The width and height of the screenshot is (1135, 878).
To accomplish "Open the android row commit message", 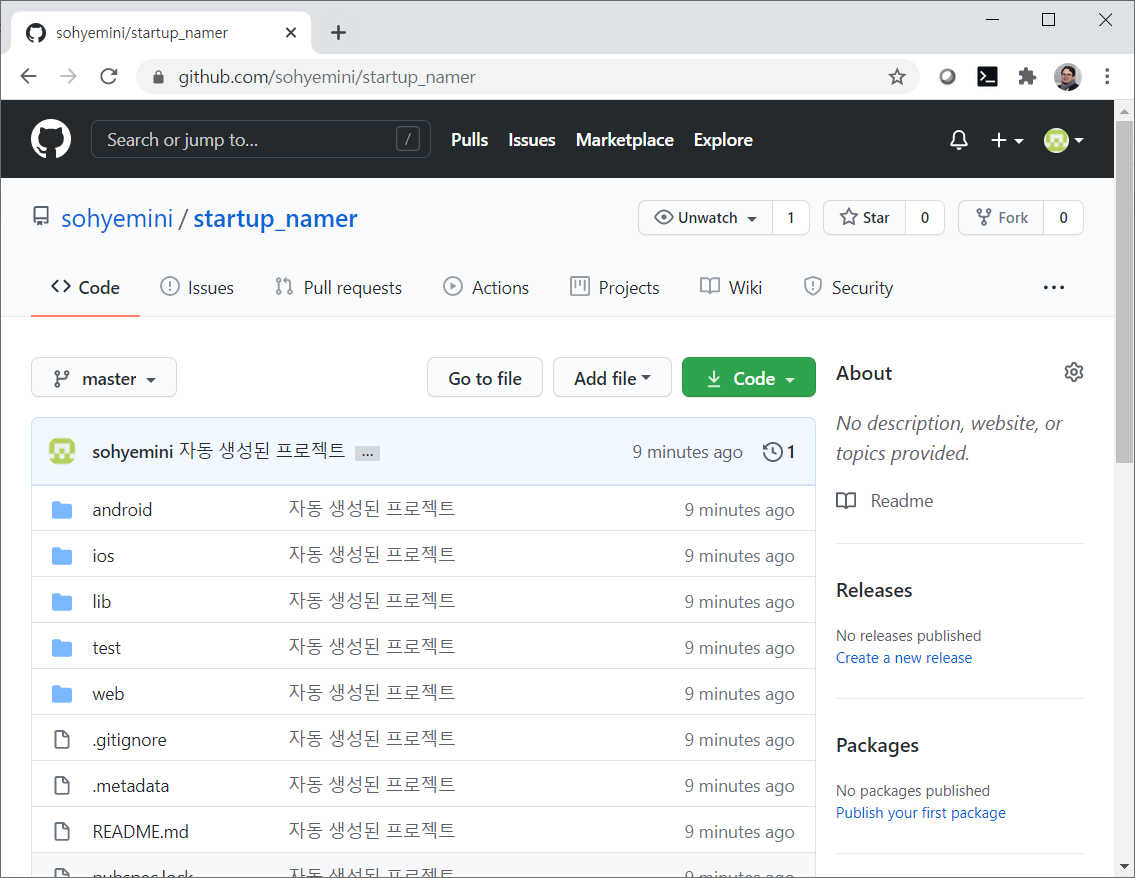I will click(x=371, y=509).
